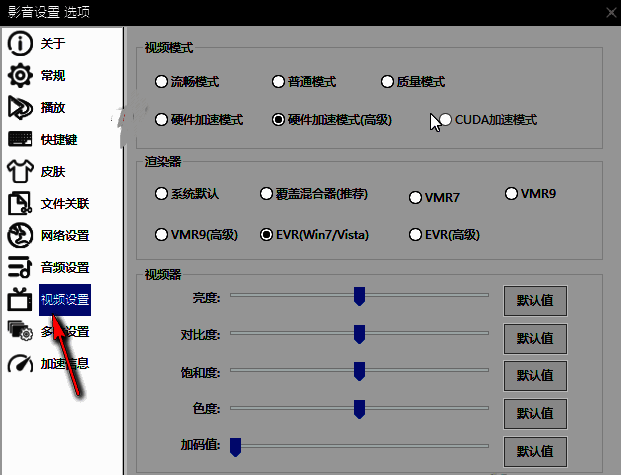Choose the VMR7 renderer
Image resolution: width=621 pixels, height=475 pixels.
(416, 198)
